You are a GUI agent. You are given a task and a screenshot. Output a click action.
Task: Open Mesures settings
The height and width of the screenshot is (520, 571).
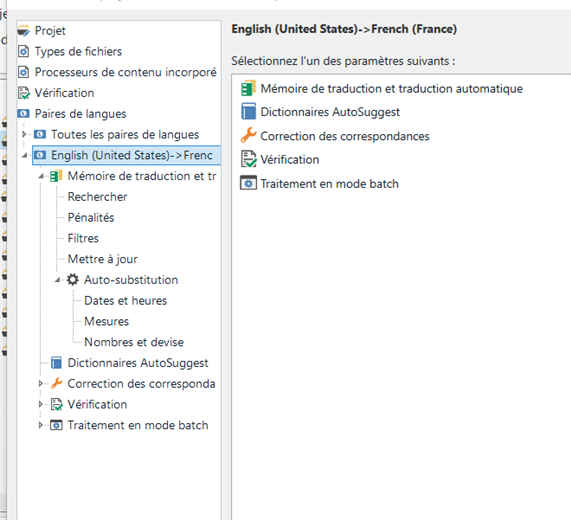(107, 322)
